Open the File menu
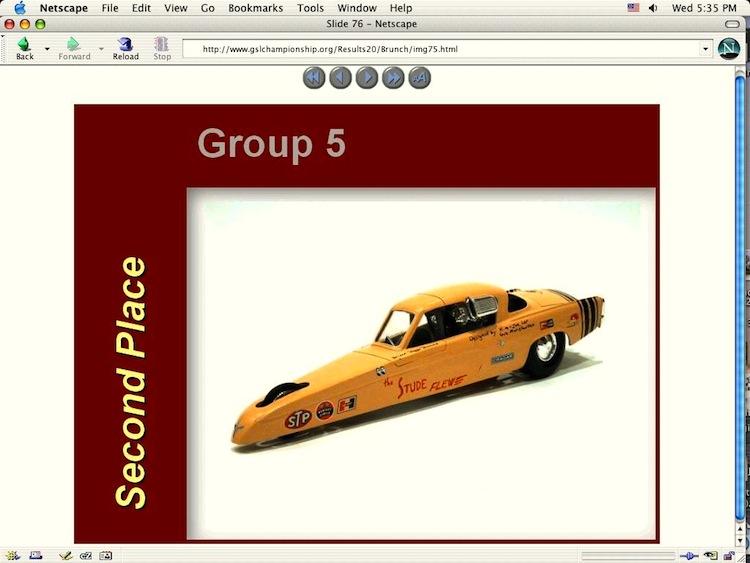The height and width of the screenshot is (563, 750). click(x=110, y=8)
